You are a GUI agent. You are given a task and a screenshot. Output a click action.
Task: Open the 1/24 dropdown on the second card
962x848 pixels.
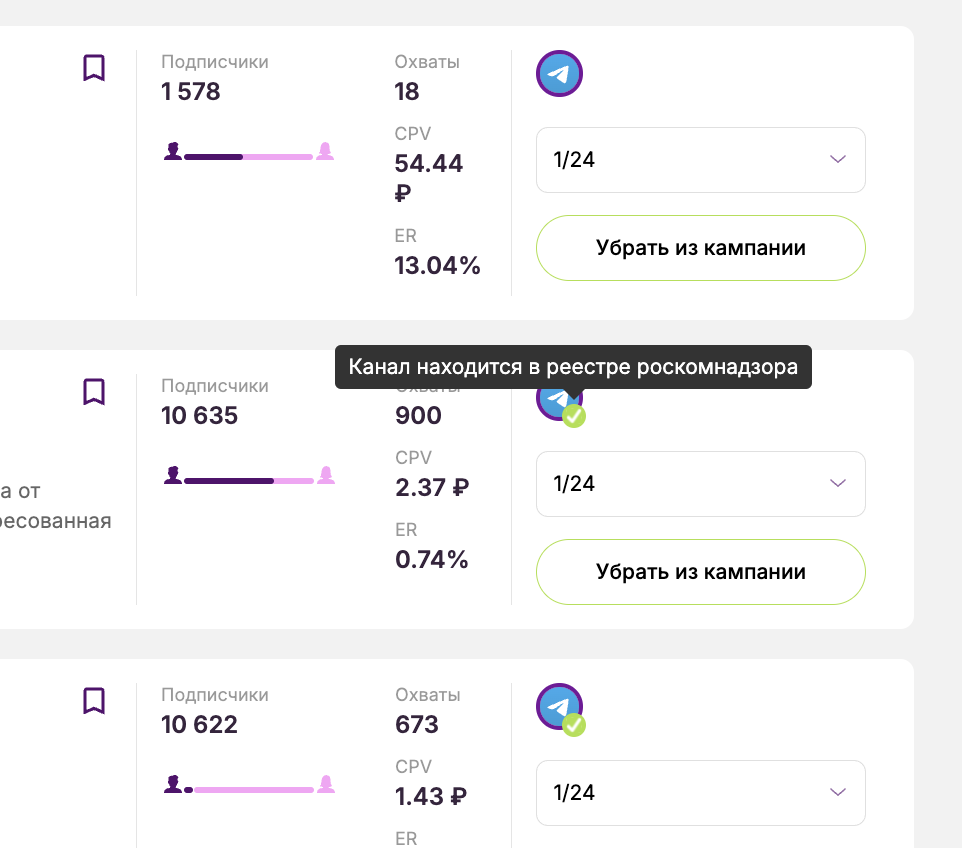click(x=700, y=484)
